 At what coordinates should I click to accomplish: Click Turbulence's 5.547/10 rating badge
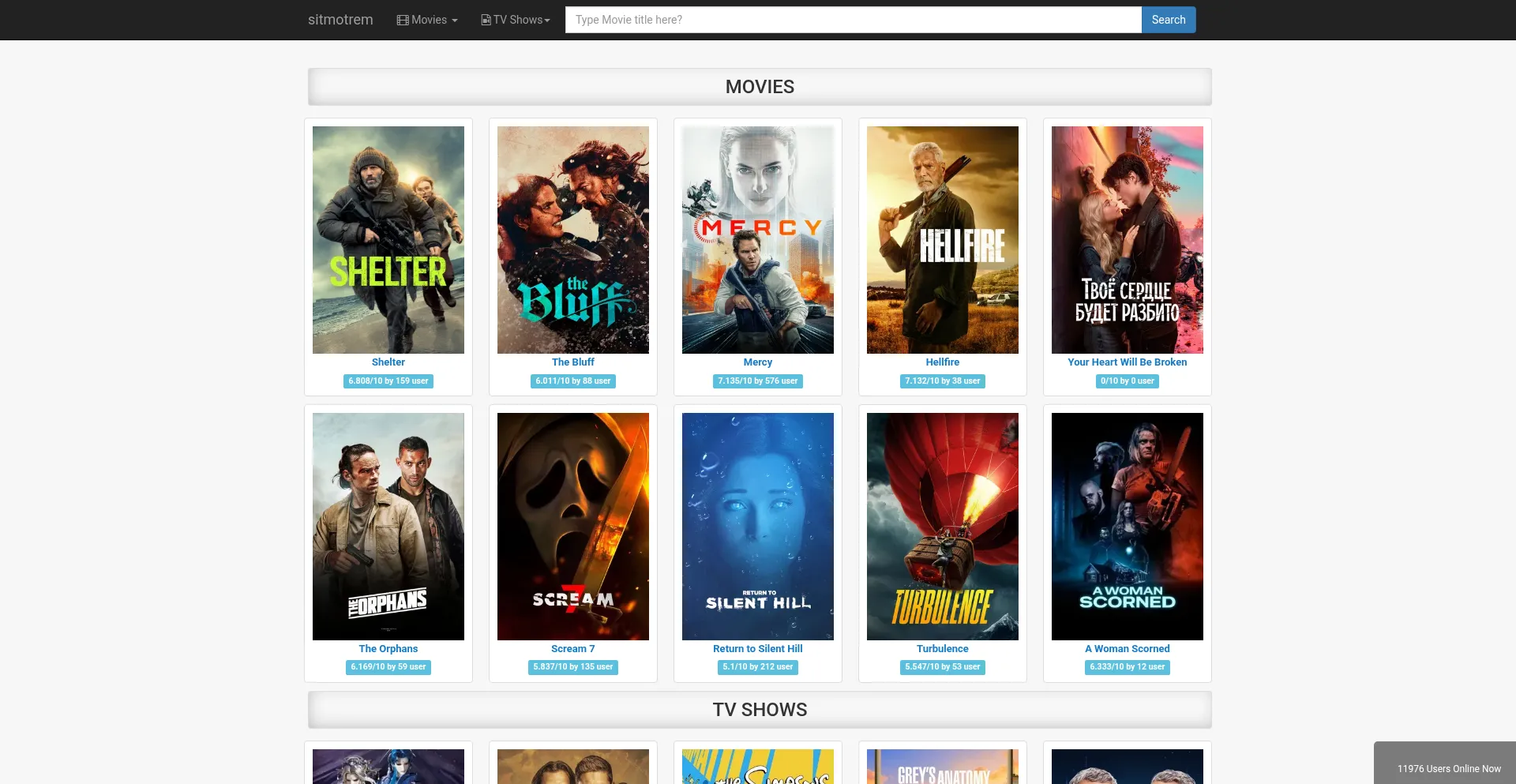(943, 667)
